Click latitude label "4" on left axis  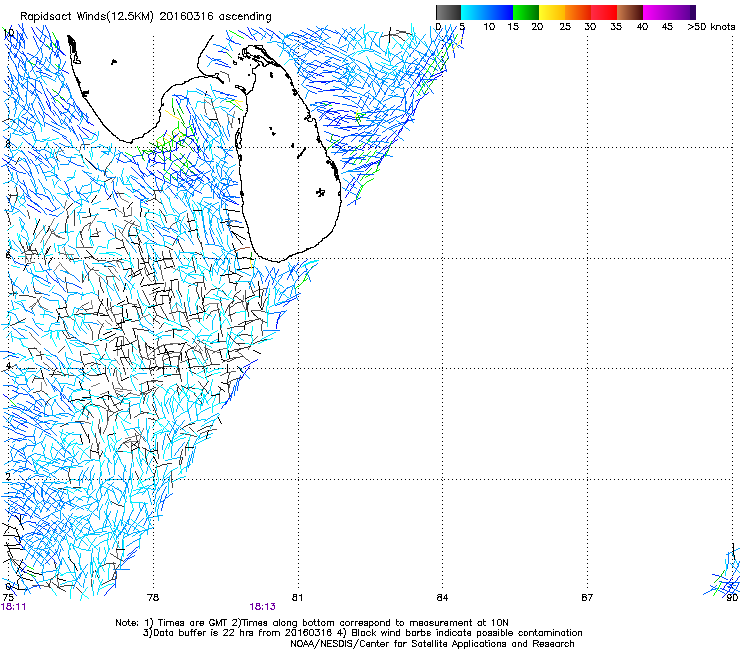8,365
